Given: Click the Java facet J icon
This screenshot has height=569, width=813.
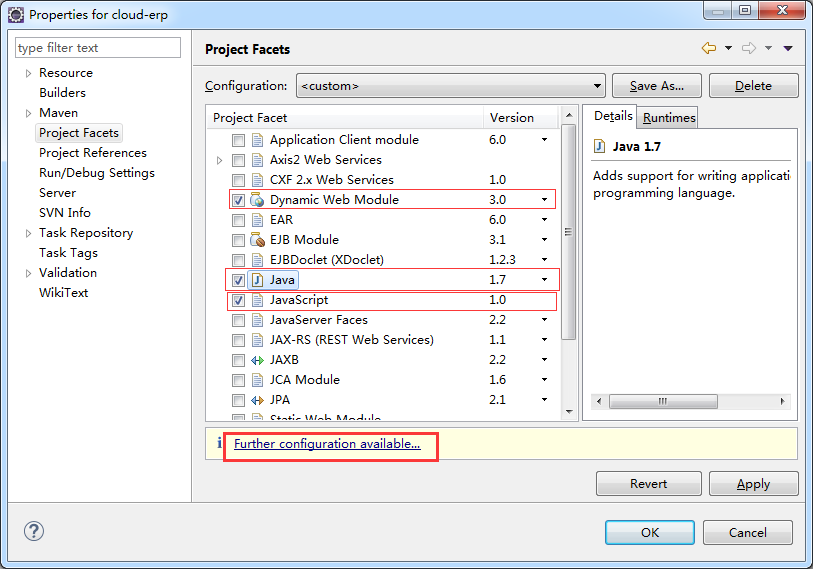Looking at the screenshot, I should (x=257, y=280).
